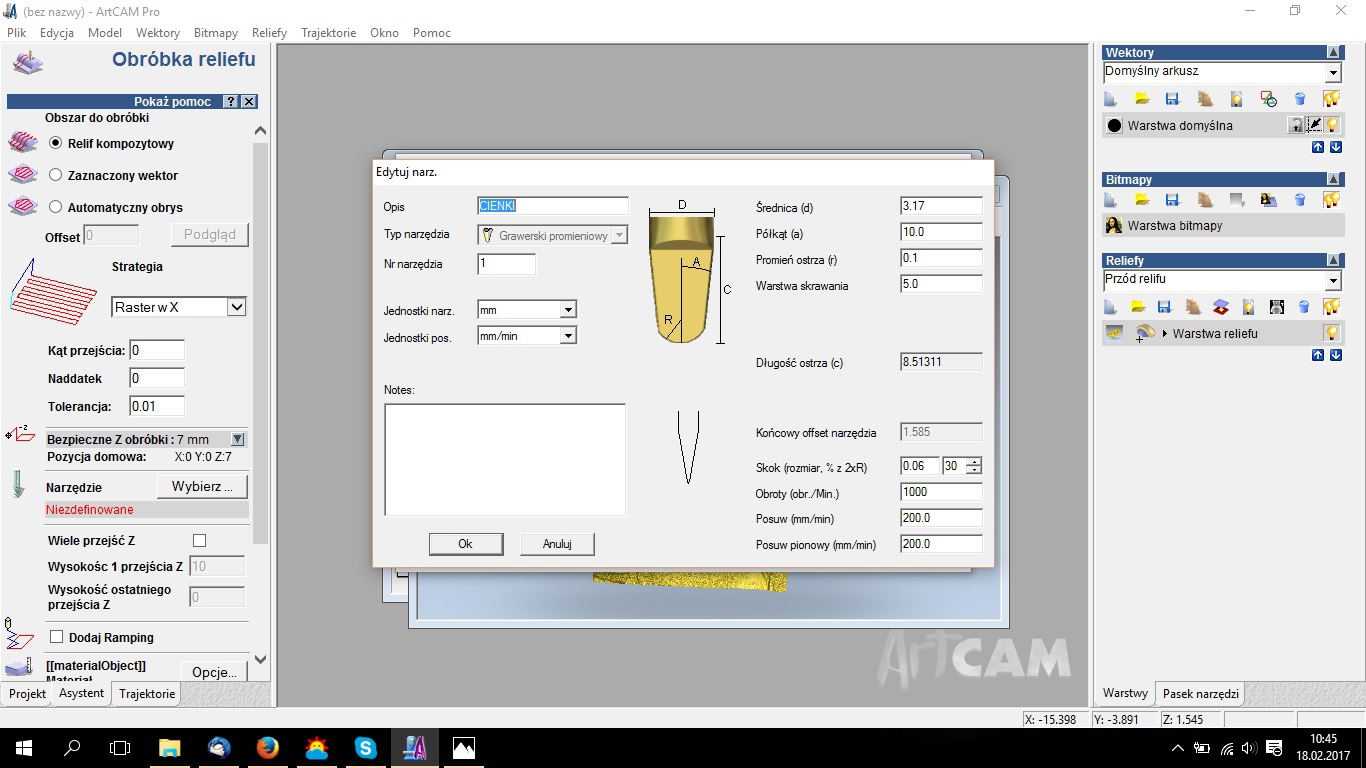Collapse the Bitmapy panel header arrow
The height and width of the screenshot is (768, 1366).
pyautogui.click(x=1333, y=179)
